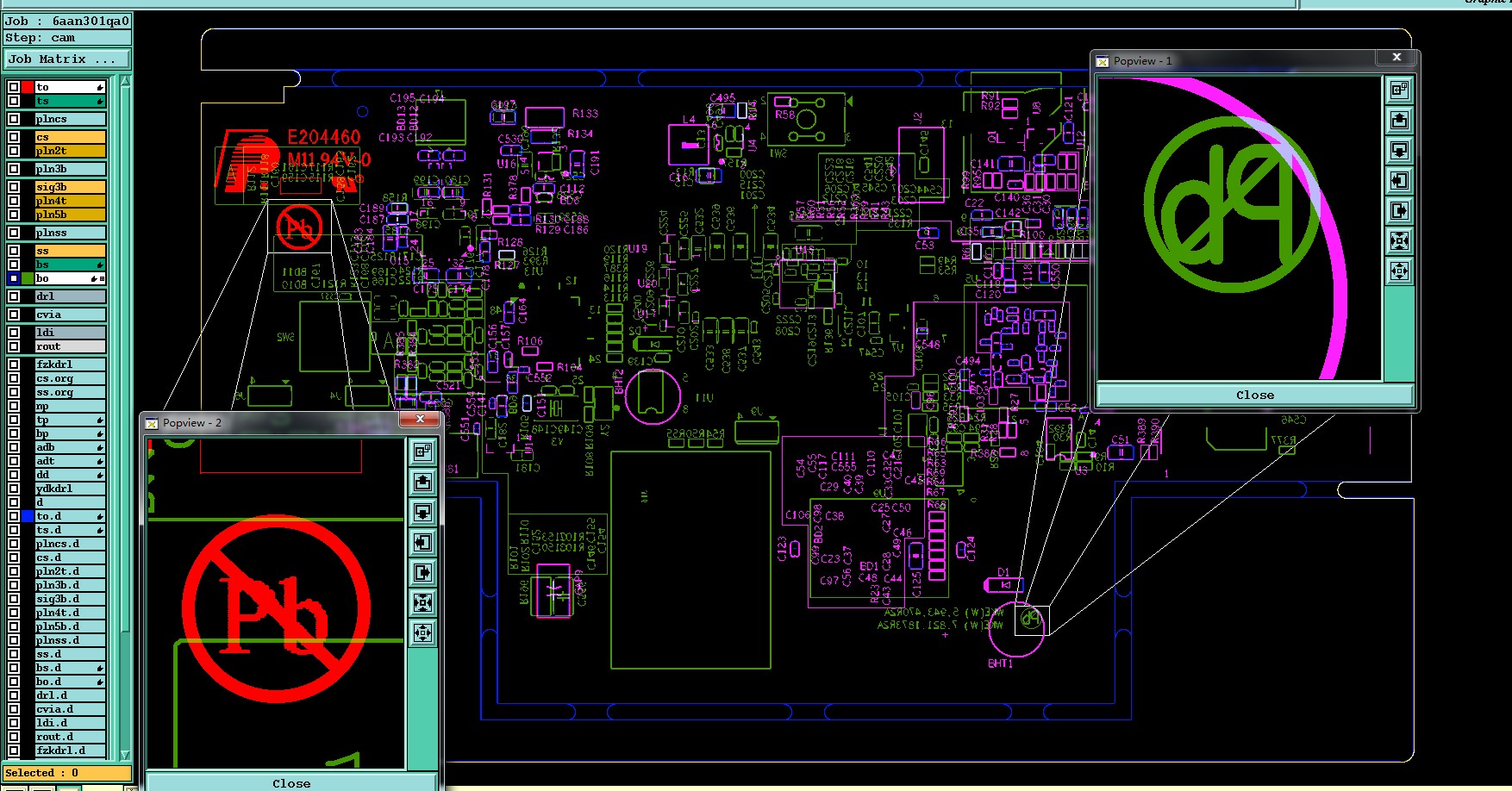Click the pan down icon in Popview 1

pos(1399,150)
